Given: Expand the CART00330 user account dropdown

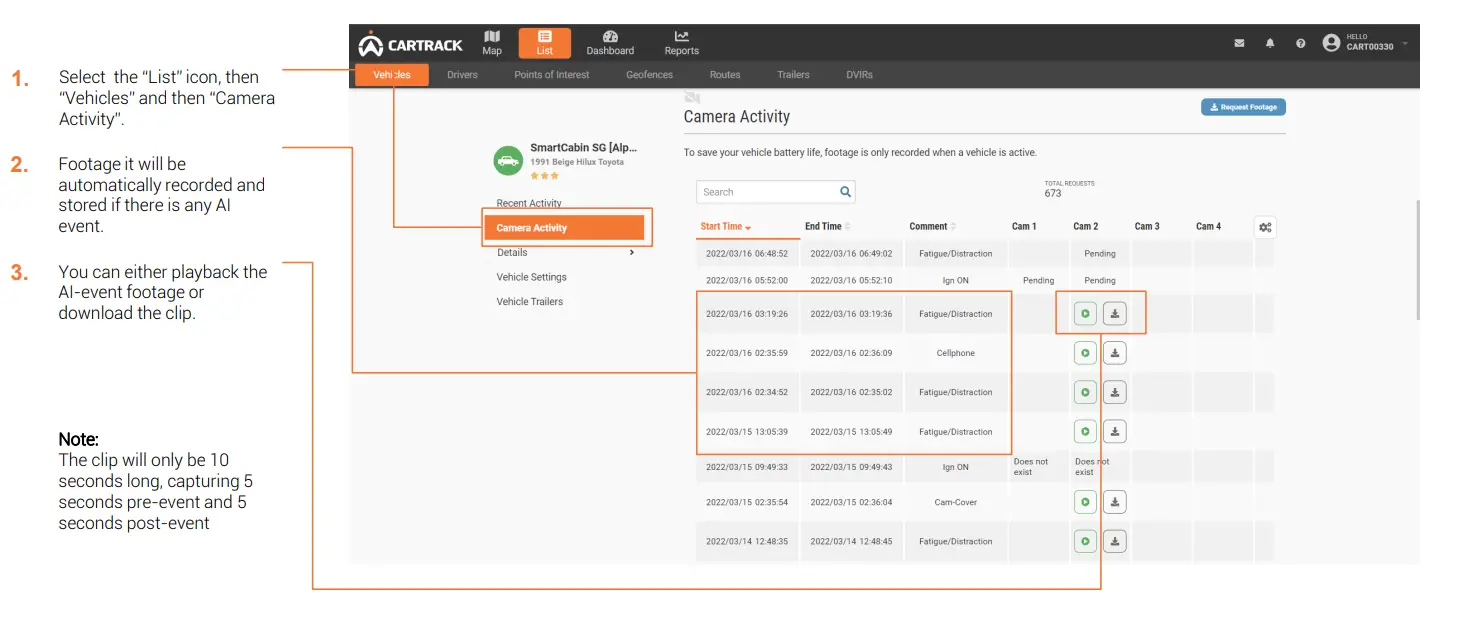Looking at the screenshot, I should pos(1405,44).
